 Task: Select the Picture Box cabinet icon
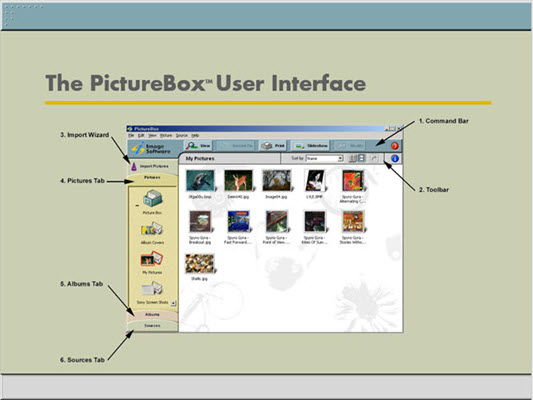pyautogui.click(x=152, y=199)
